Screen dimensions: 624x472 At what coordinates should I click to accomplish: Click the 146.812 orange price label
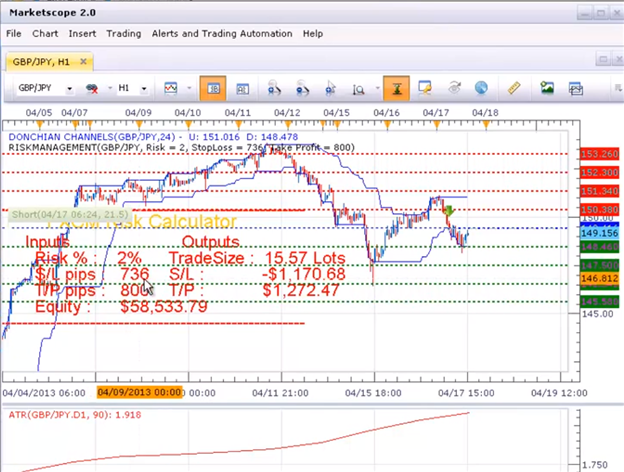coord(600,278)
